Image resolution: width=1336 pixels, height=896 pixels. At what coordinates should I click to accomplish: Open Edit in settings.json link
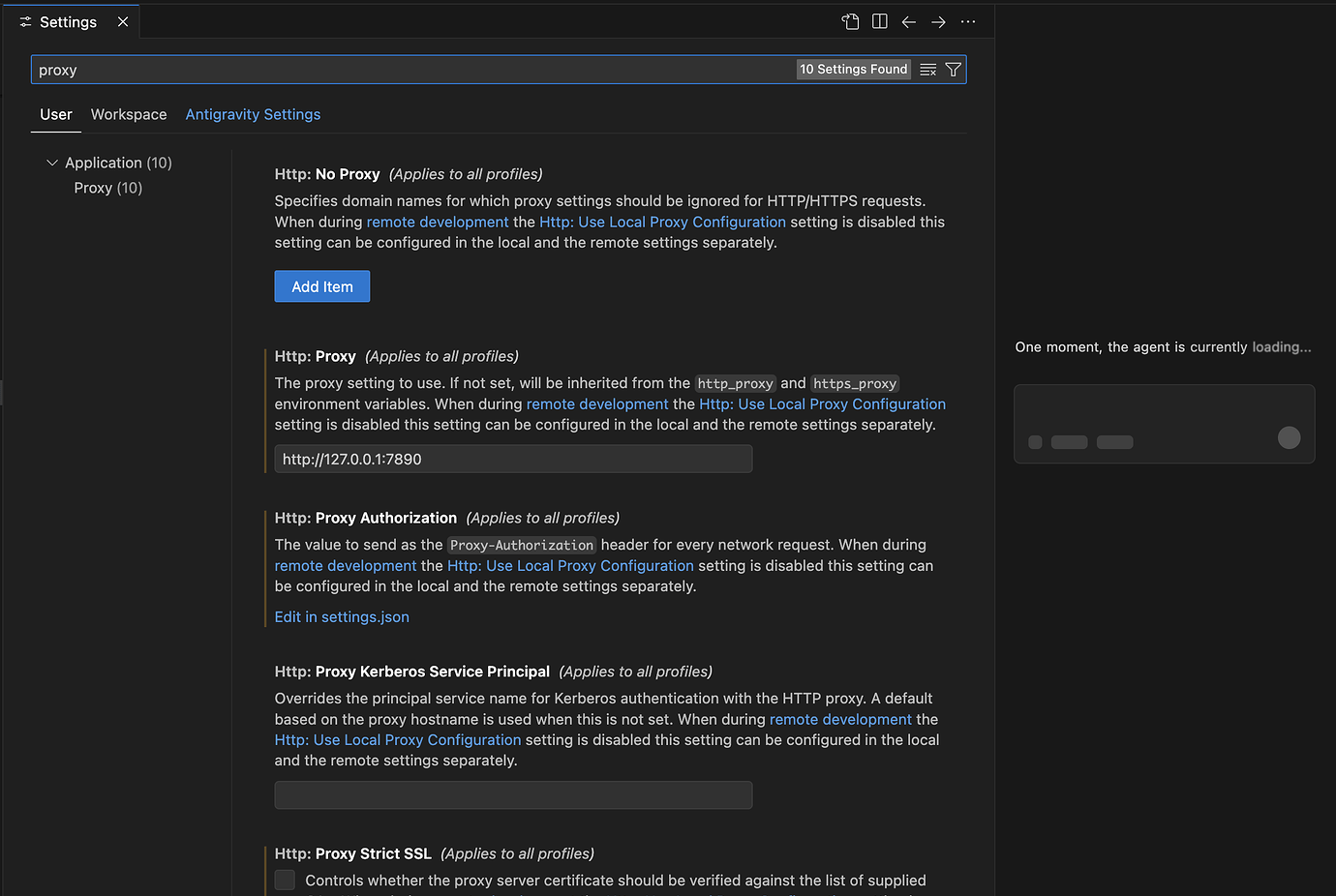pos(342,616)
